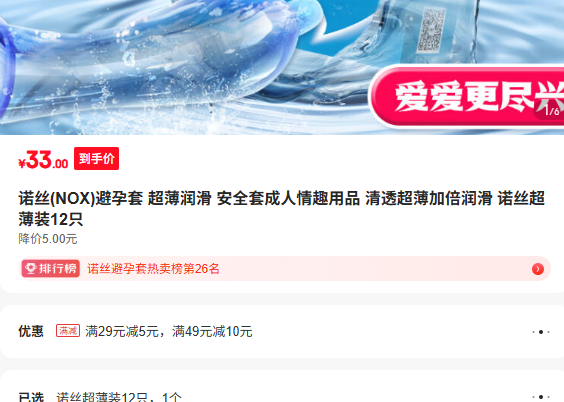This screenshot has height=402, width=564.
Task: Click the 满减 coupon tag
Action: pyautogui.click(x=68, y=331)
